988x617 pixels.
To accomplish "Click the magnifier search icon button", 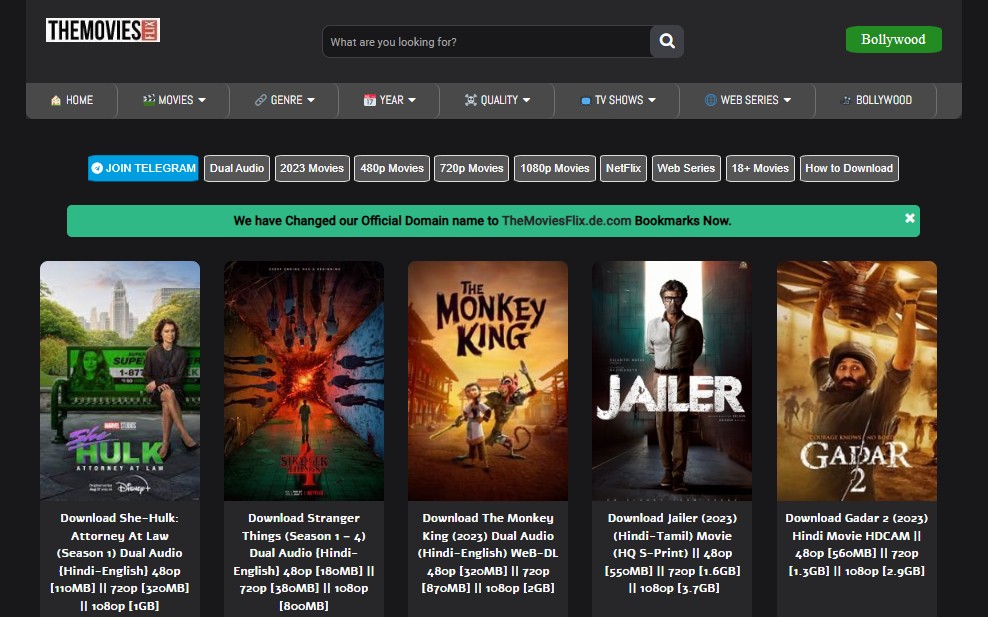I will click(667, 42).
